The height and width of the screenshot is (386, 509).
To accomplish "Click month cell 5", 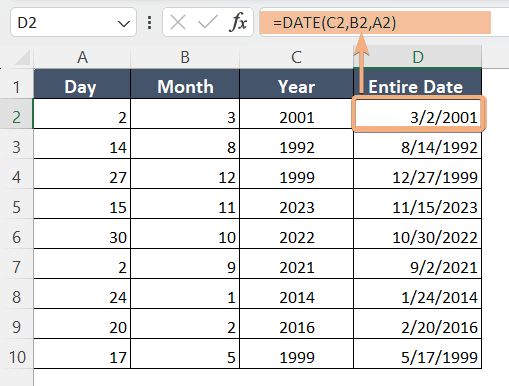I will pyautogui.click(x=185, y=354).
